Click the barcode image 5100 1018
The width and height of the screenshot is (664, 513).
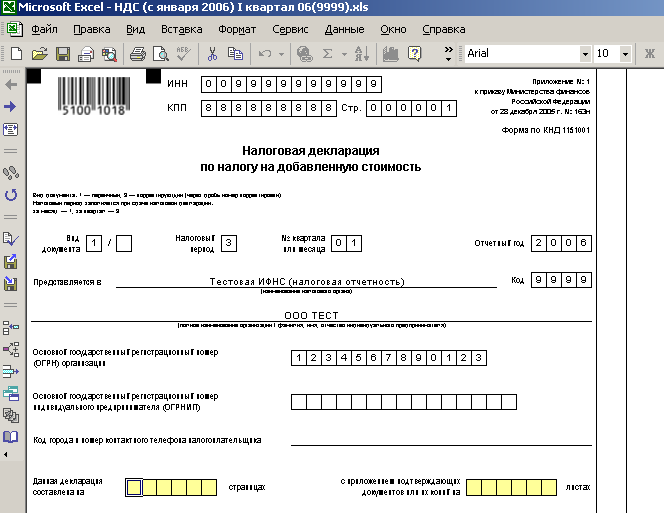[x=94, y=96]
